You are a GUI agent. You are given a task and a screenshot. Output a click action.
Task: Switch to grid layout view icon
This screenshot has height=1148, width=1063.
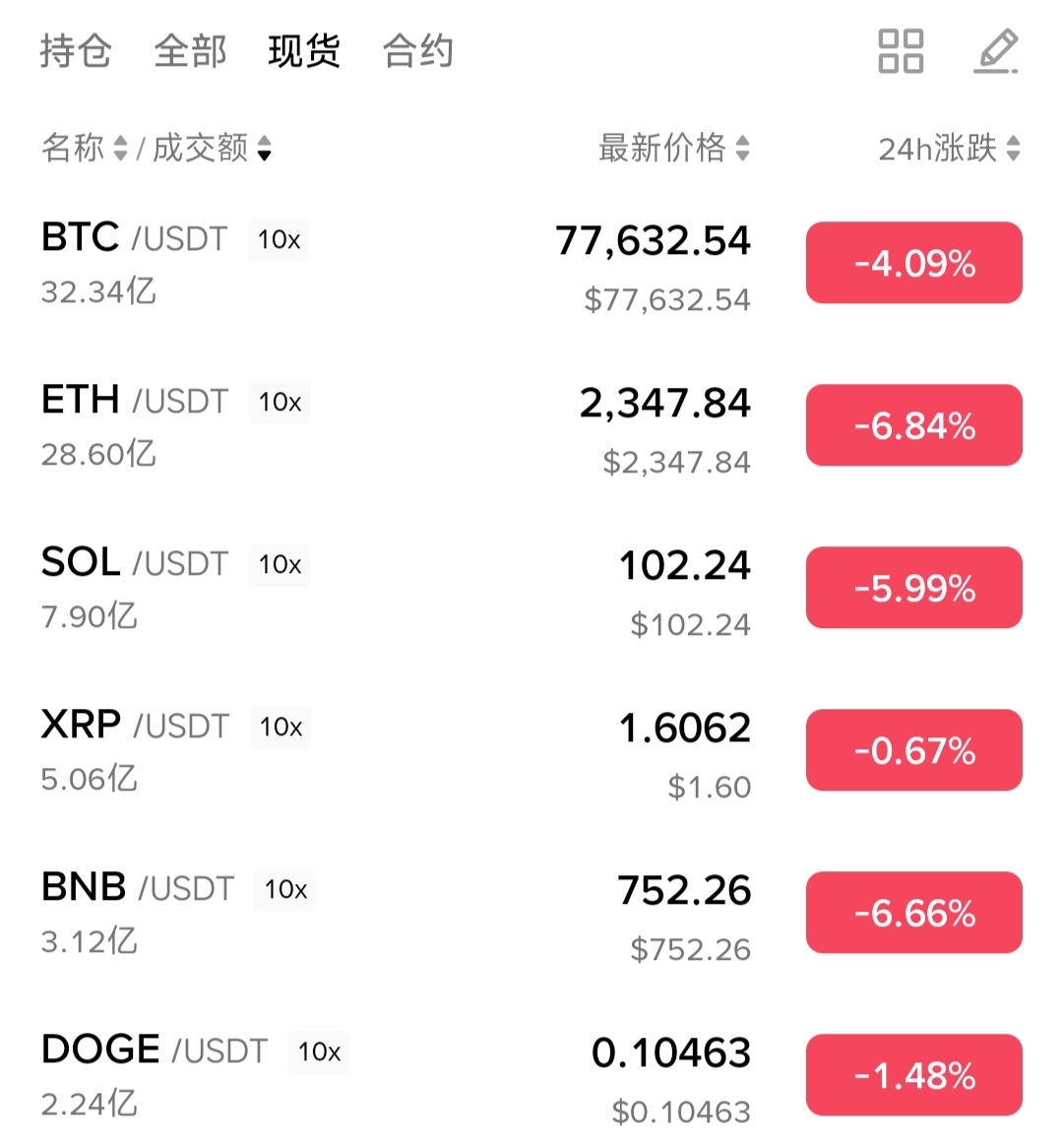tap(900, 51)
